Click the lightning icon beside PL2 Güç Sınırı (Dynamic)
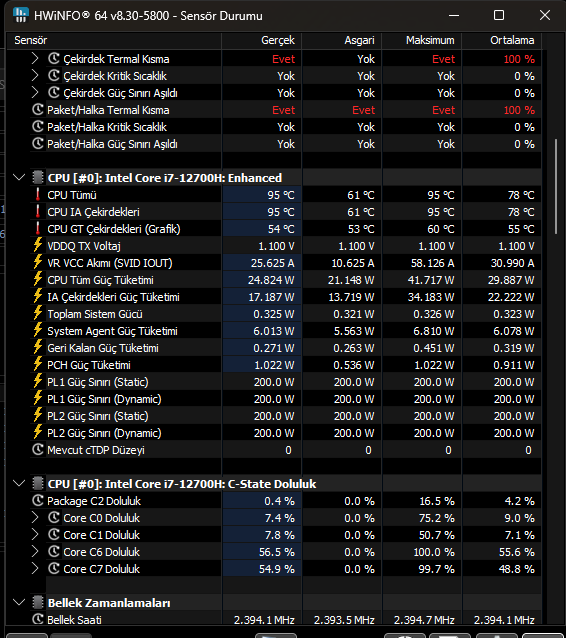566x638 pixels. tap(38, 433)
